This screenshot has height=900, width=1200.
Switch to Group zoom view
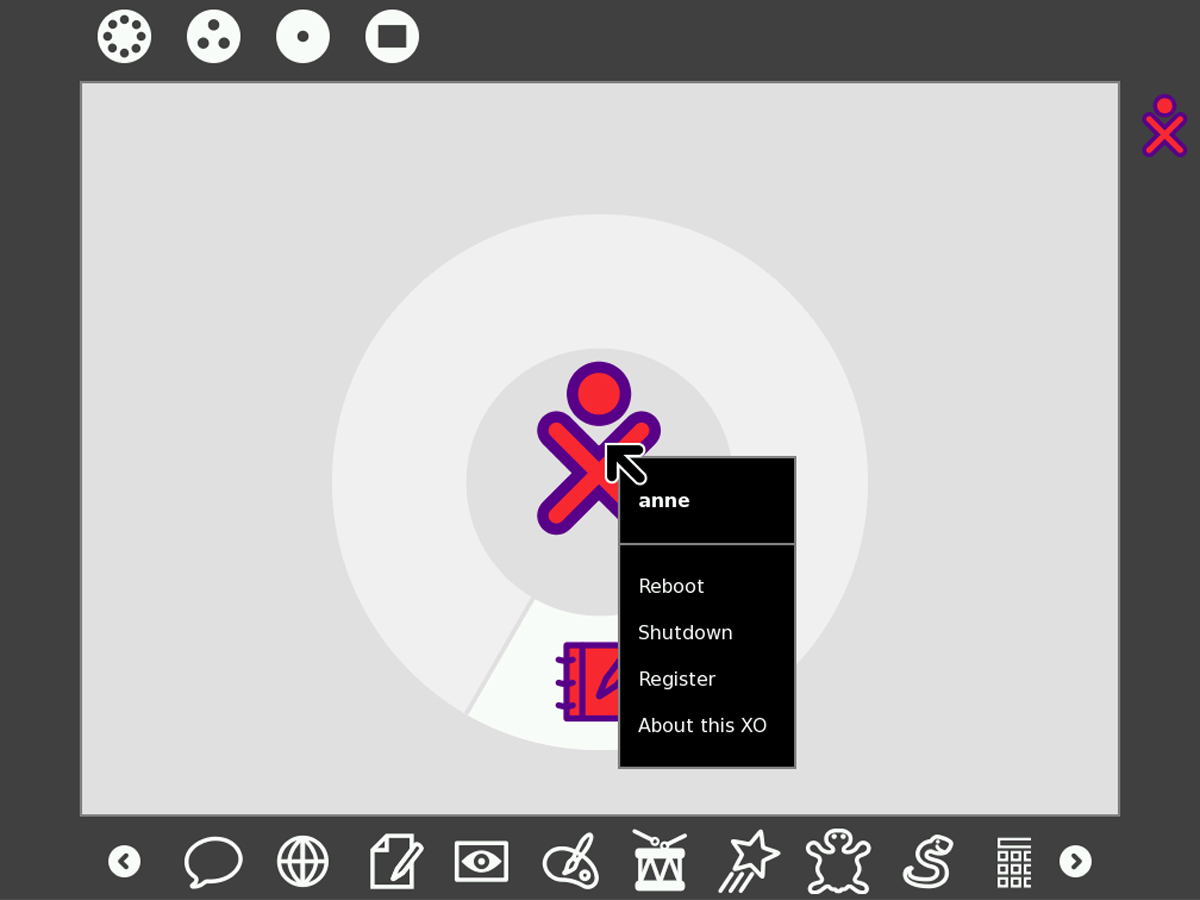point(214,37)
